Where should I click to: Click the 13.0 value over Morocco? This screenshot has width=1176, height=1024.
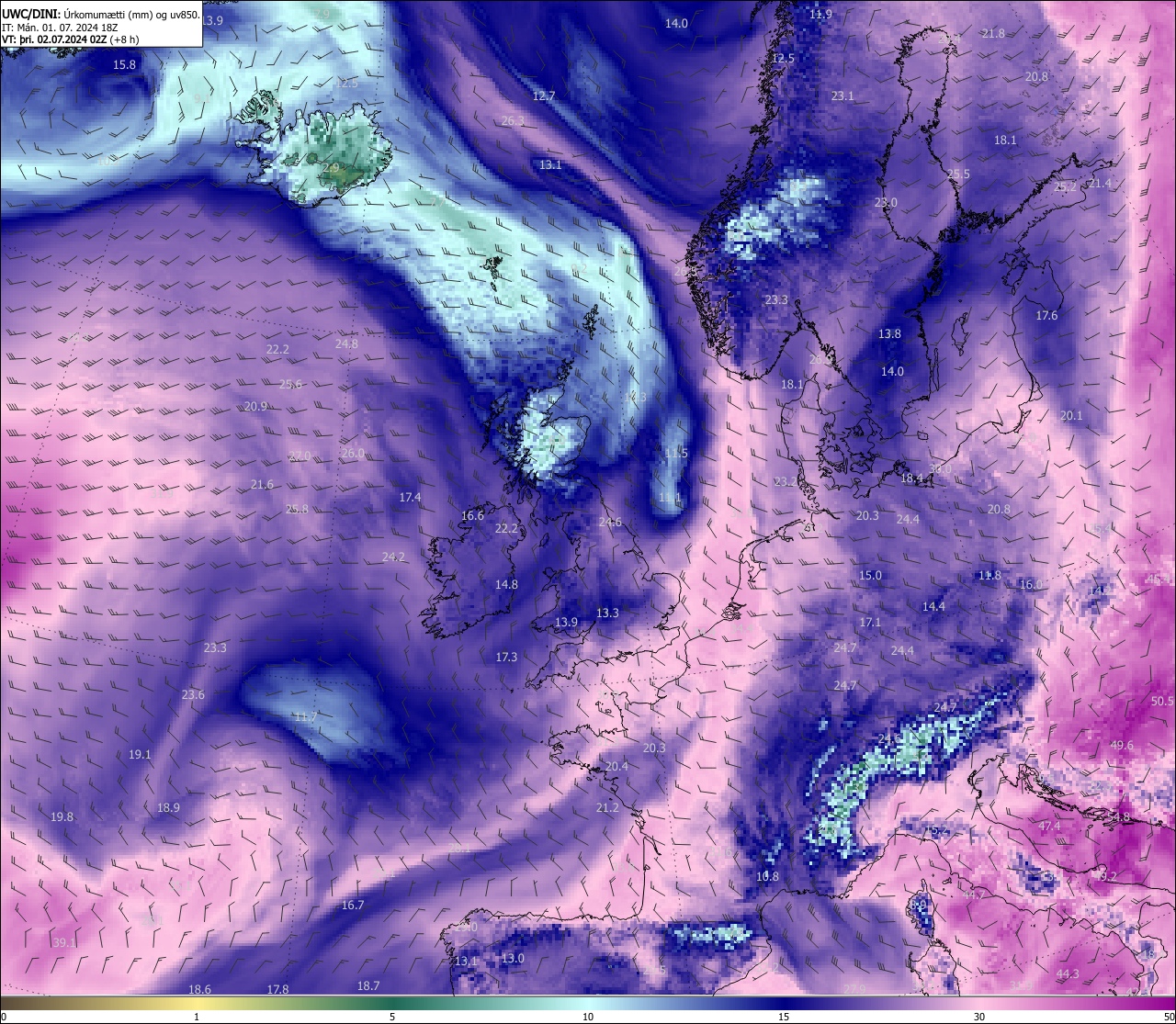(x=513, y=959)
